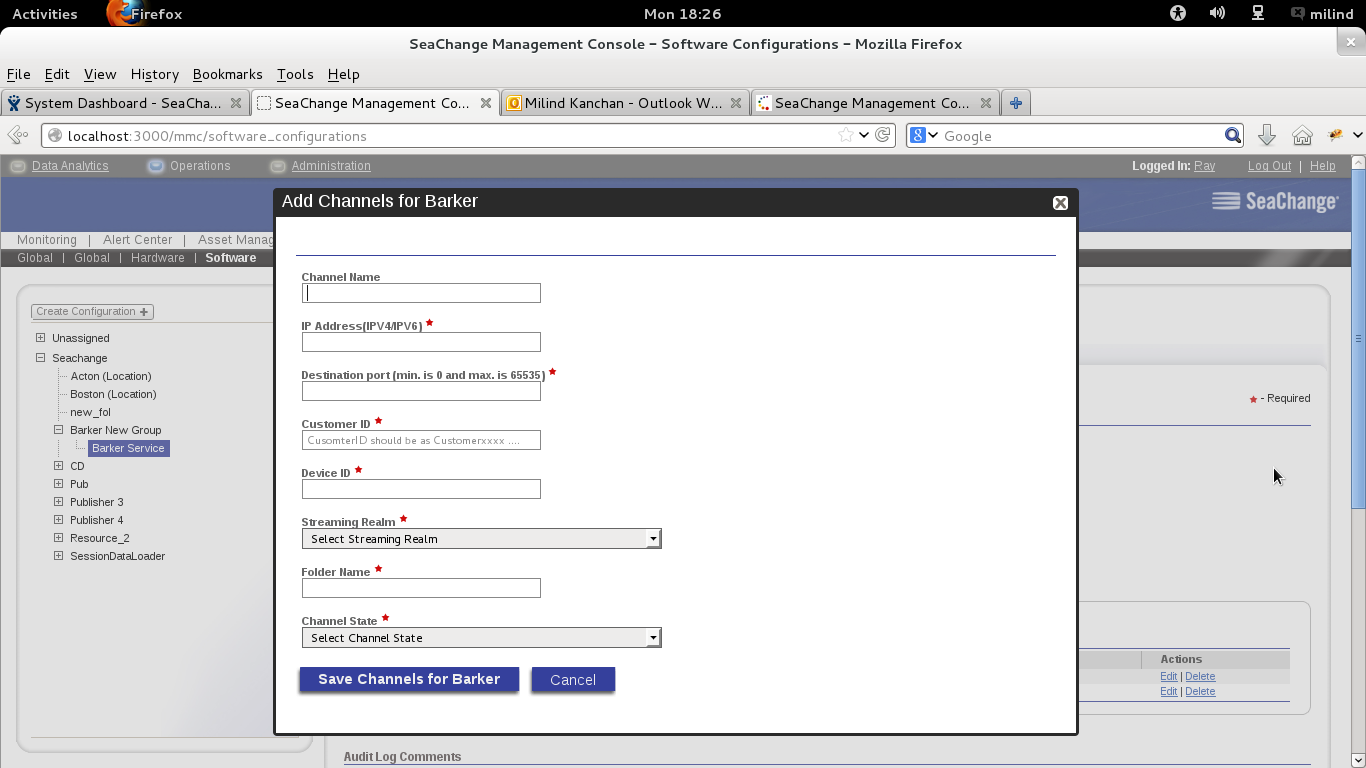
Task: Click the Log Out link
Action: 1269,166
